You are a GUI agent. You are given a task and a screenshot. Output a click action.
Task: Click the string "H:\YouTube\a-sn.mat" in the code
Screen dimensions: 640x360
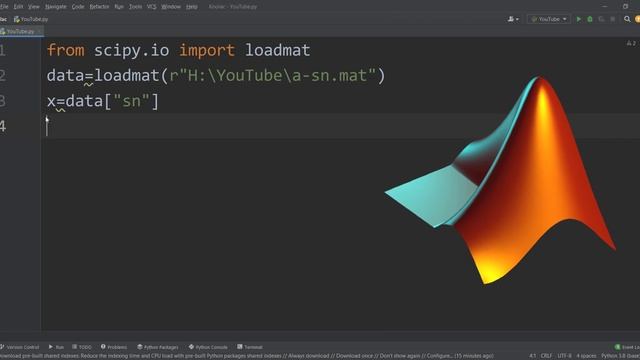[277, 76]
